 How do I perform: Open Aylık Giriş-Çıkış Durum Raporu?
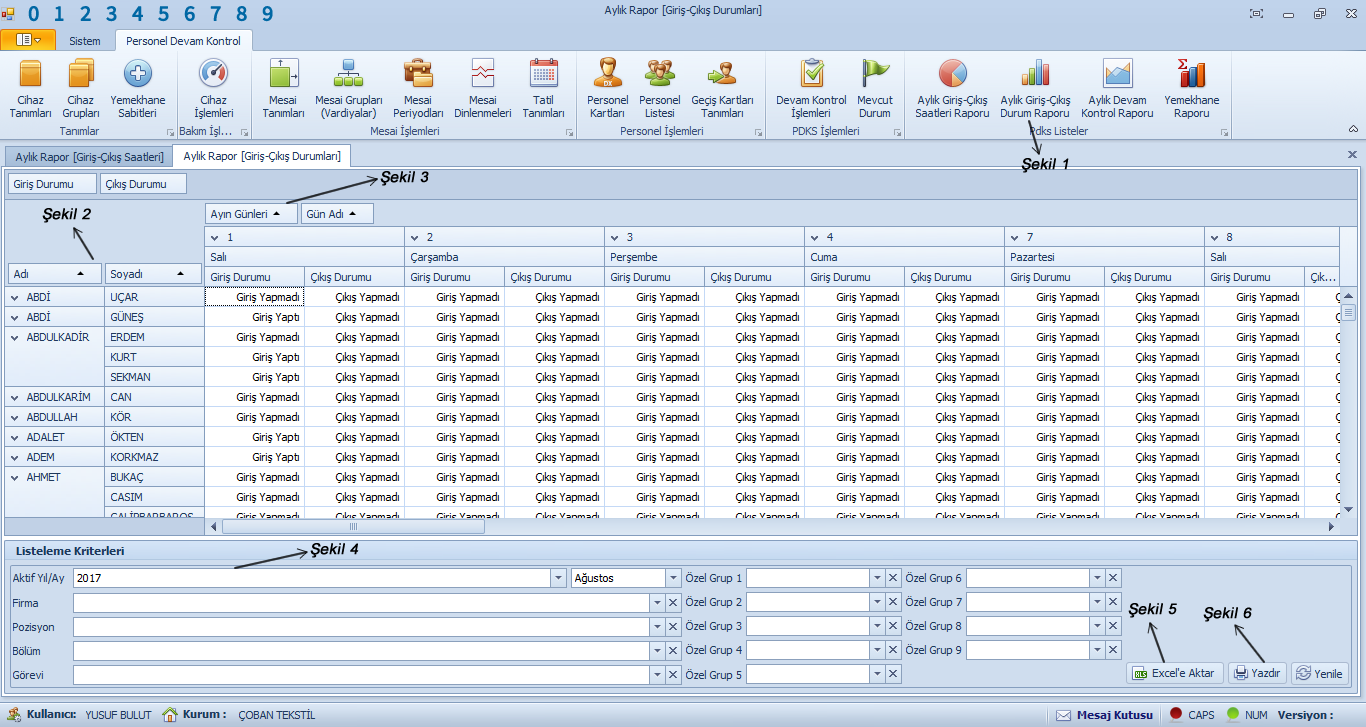[x=1035, y=89]
